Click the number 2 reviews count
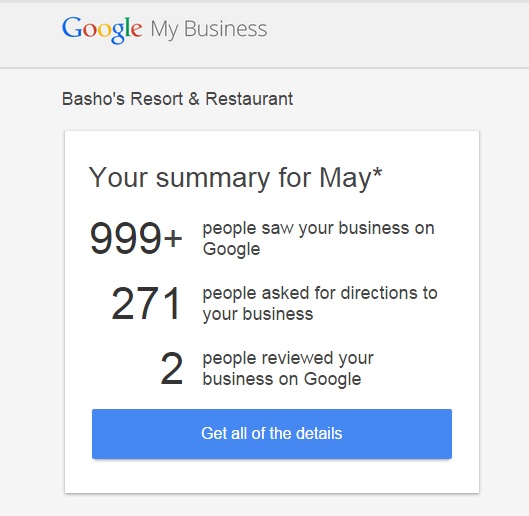Image resolution: width=529 pixels, height=516 pixels. (172, 369)
